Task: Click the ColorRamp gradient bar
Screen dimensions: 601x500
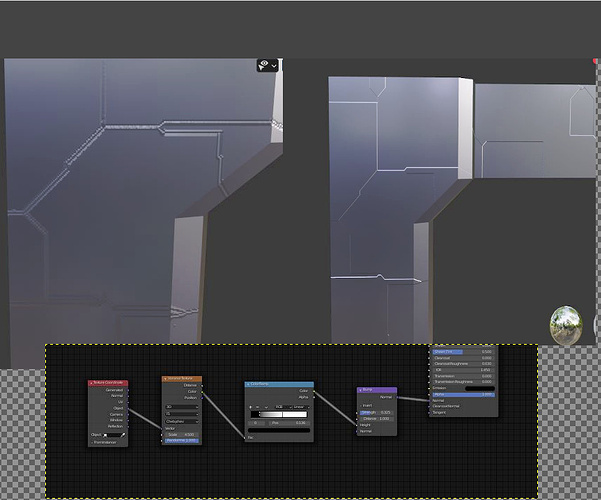Action: tap(279, 414)
